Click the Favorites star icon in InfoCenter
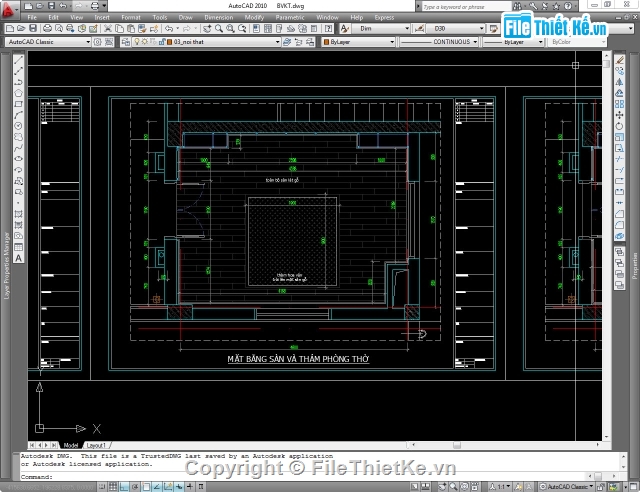The image size is (640, 492). point(556,6)
